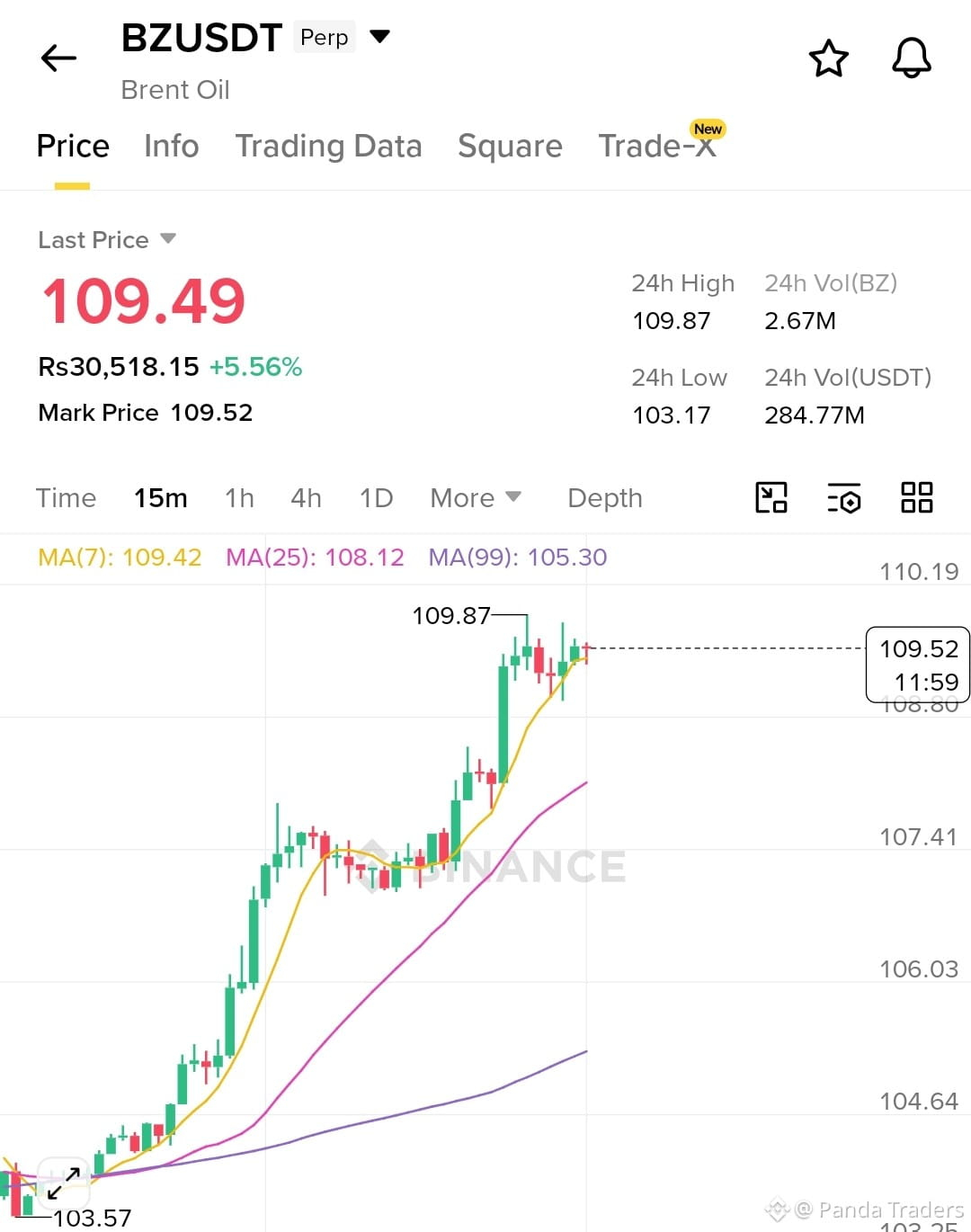Viewport: 971px width, 1232px height.
Task: Expand the More timeframes dropdown
Action: (476, 497)
